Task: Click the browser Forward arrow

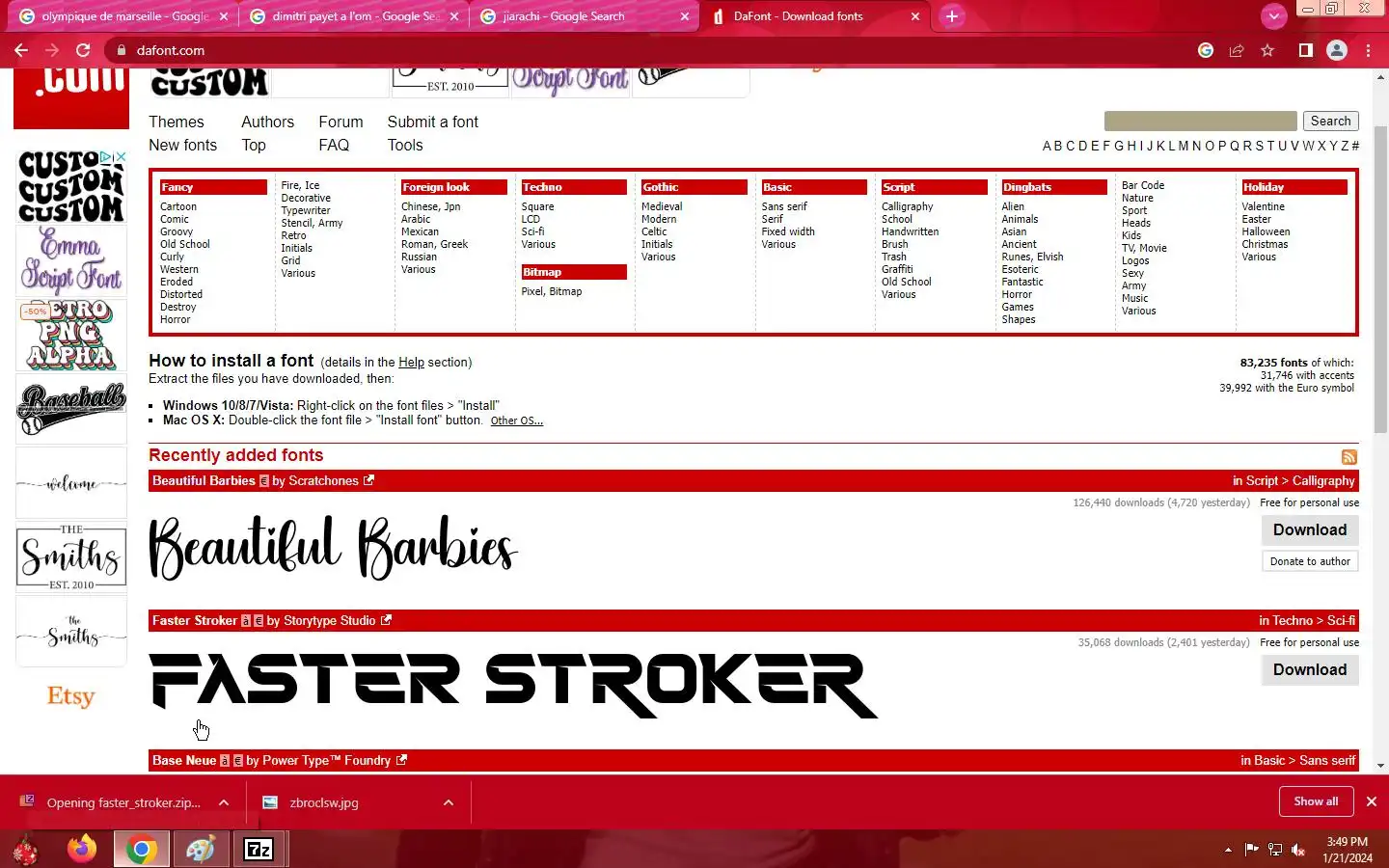Action: coord(52,50)
